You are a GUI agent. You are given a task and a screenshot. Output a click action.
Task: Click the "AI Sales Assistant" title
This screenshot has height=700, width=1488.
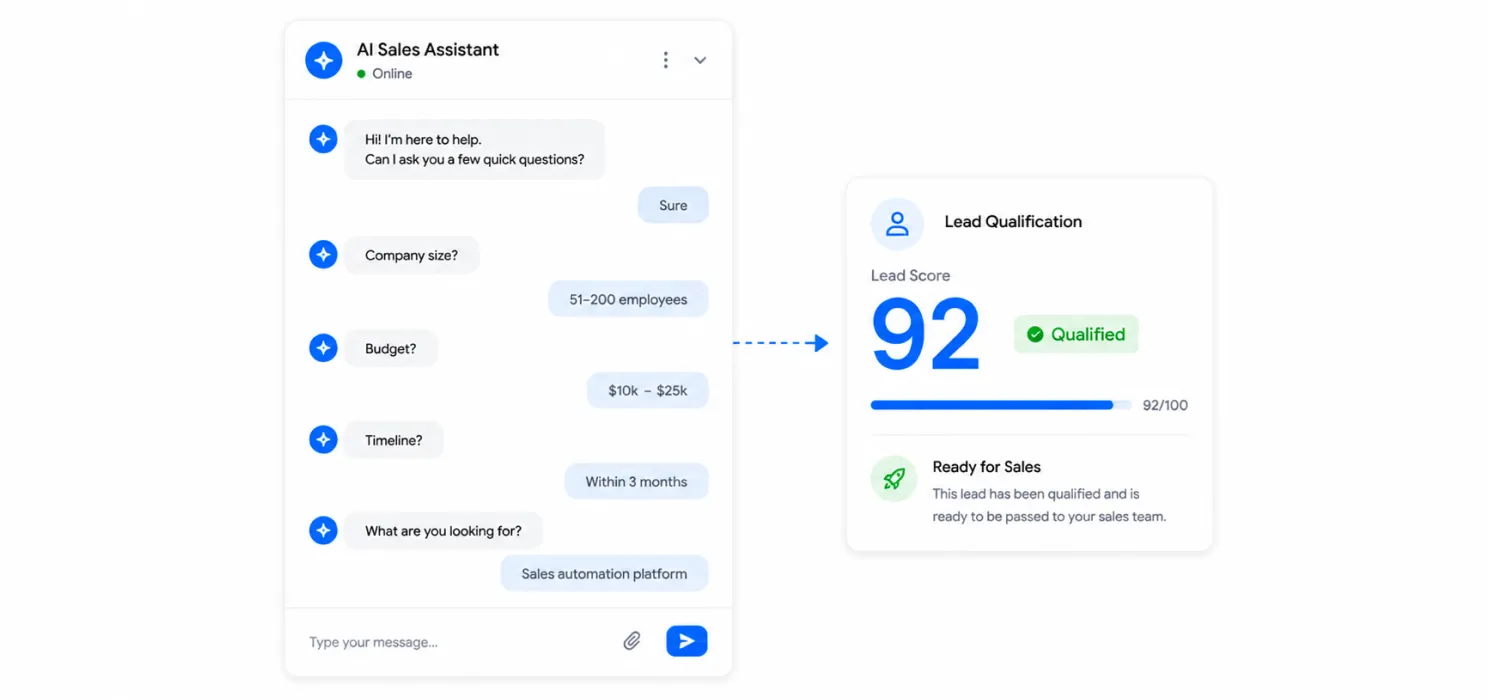428,49
